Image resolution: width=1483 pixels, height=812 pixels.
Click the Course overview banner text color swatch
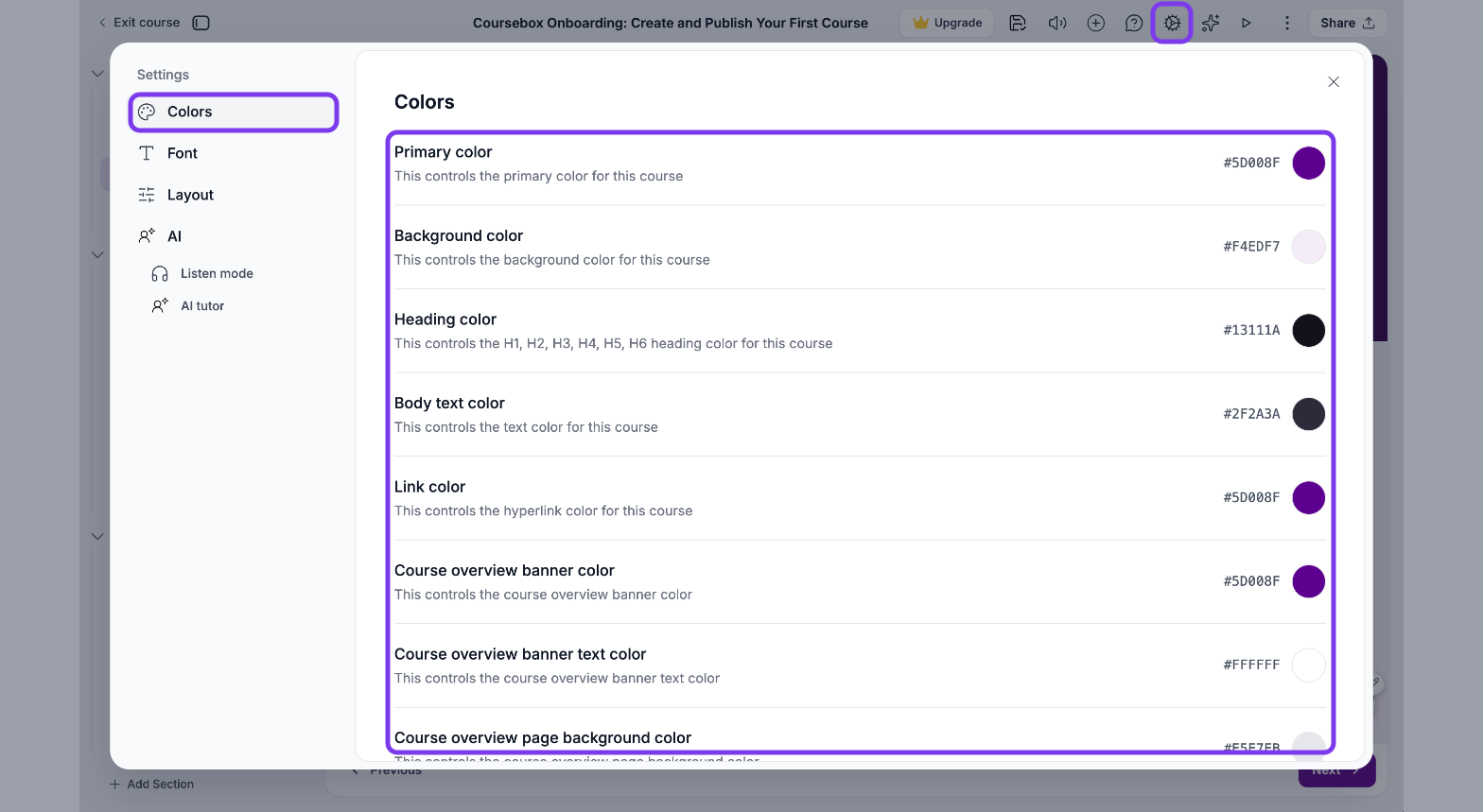1309,665
